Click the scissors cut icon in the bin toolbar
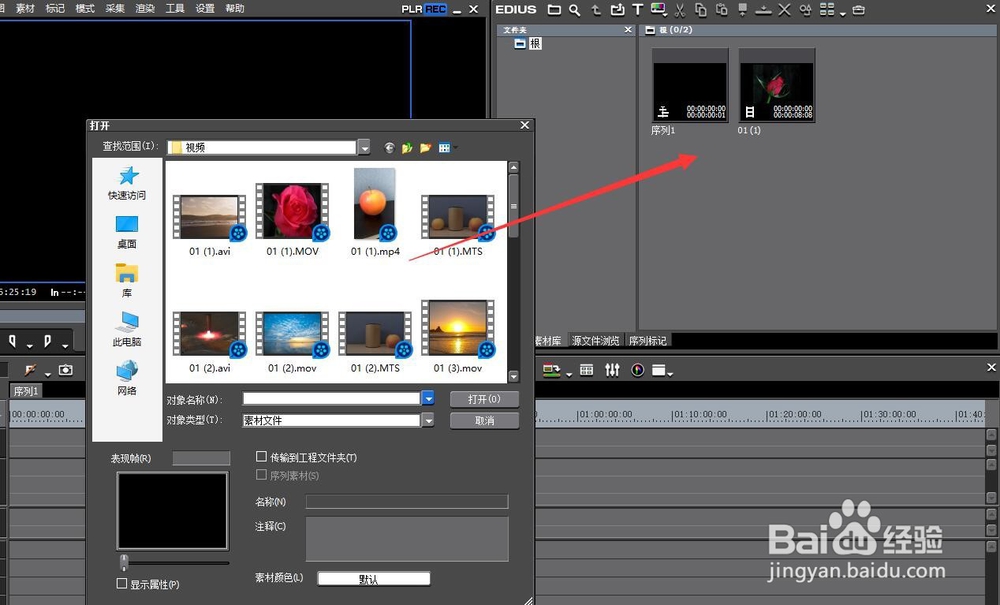Screen dimensions: 1000x605 680,10
